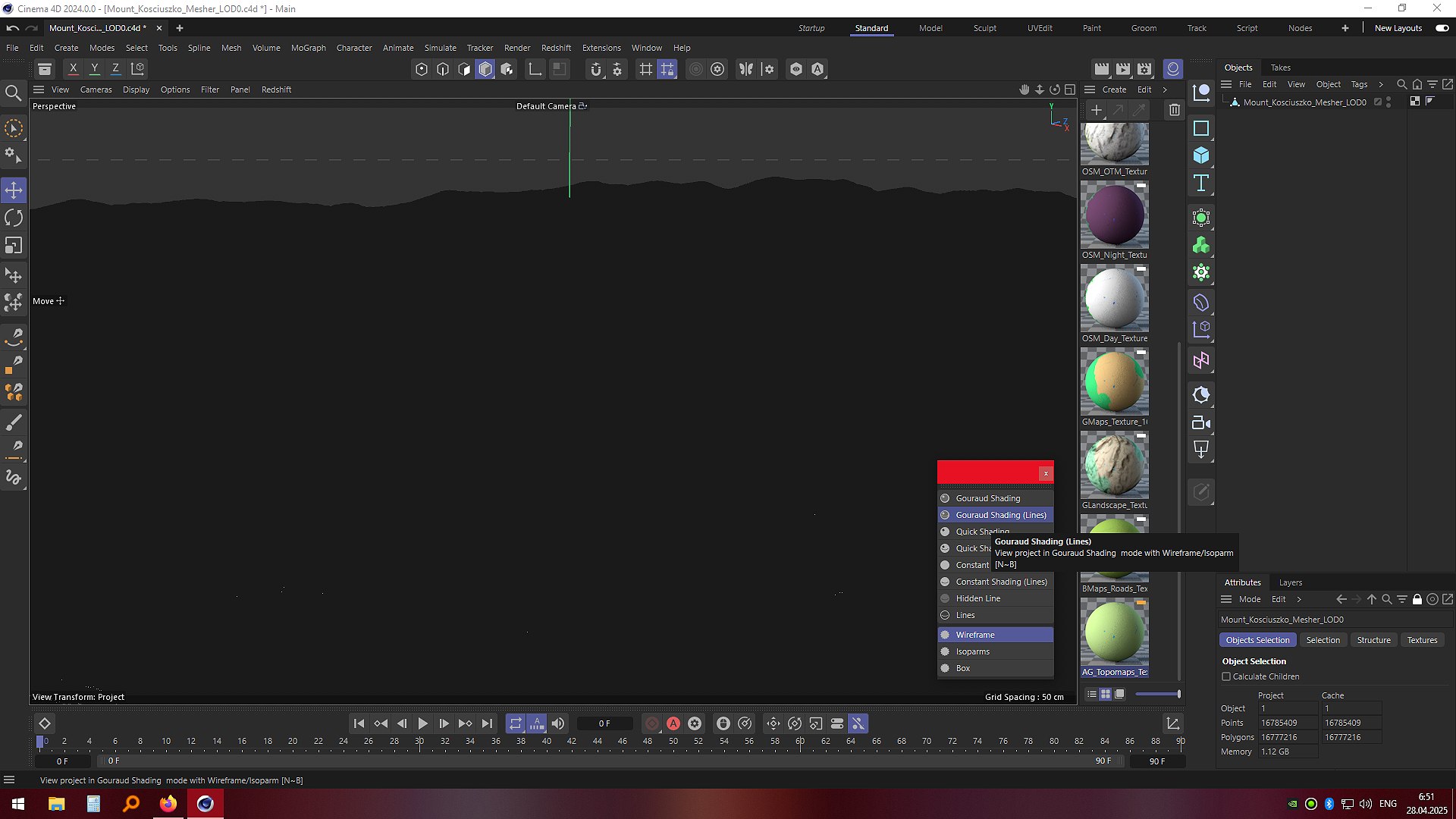Toggle timeline loop playback
Screen dimensions: 1456x819
[515, 723]
